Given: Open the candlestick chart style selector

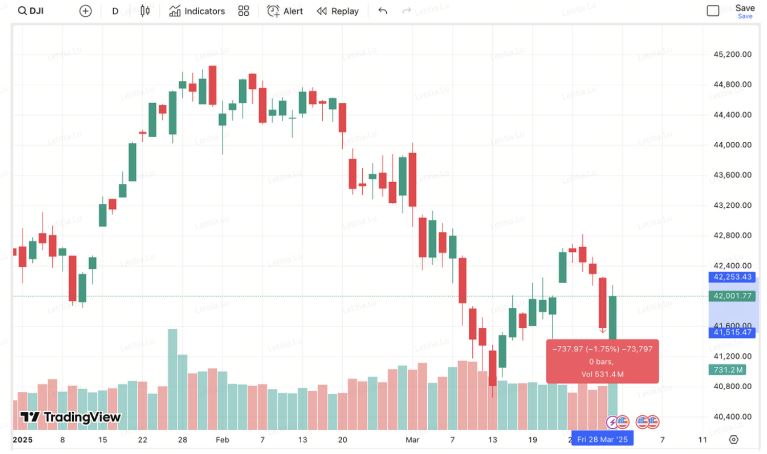Looking at the screenshot, I should [x=145, y=11].
